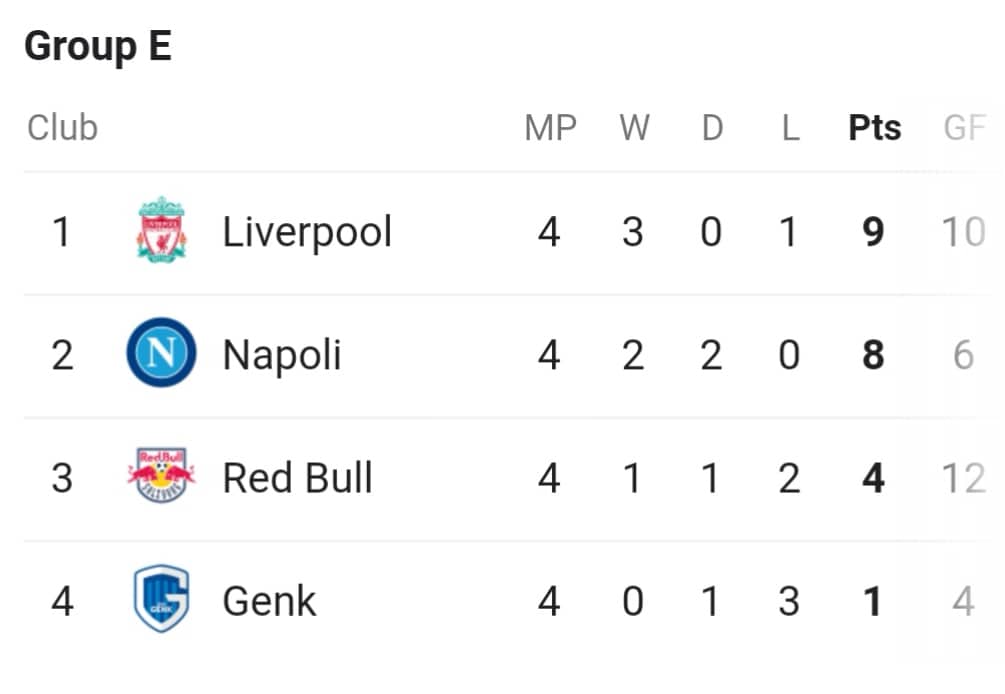This screenshot has height=694, width=1005.
Task: Click the Napoli club logo
Action: tap(162, 352)
